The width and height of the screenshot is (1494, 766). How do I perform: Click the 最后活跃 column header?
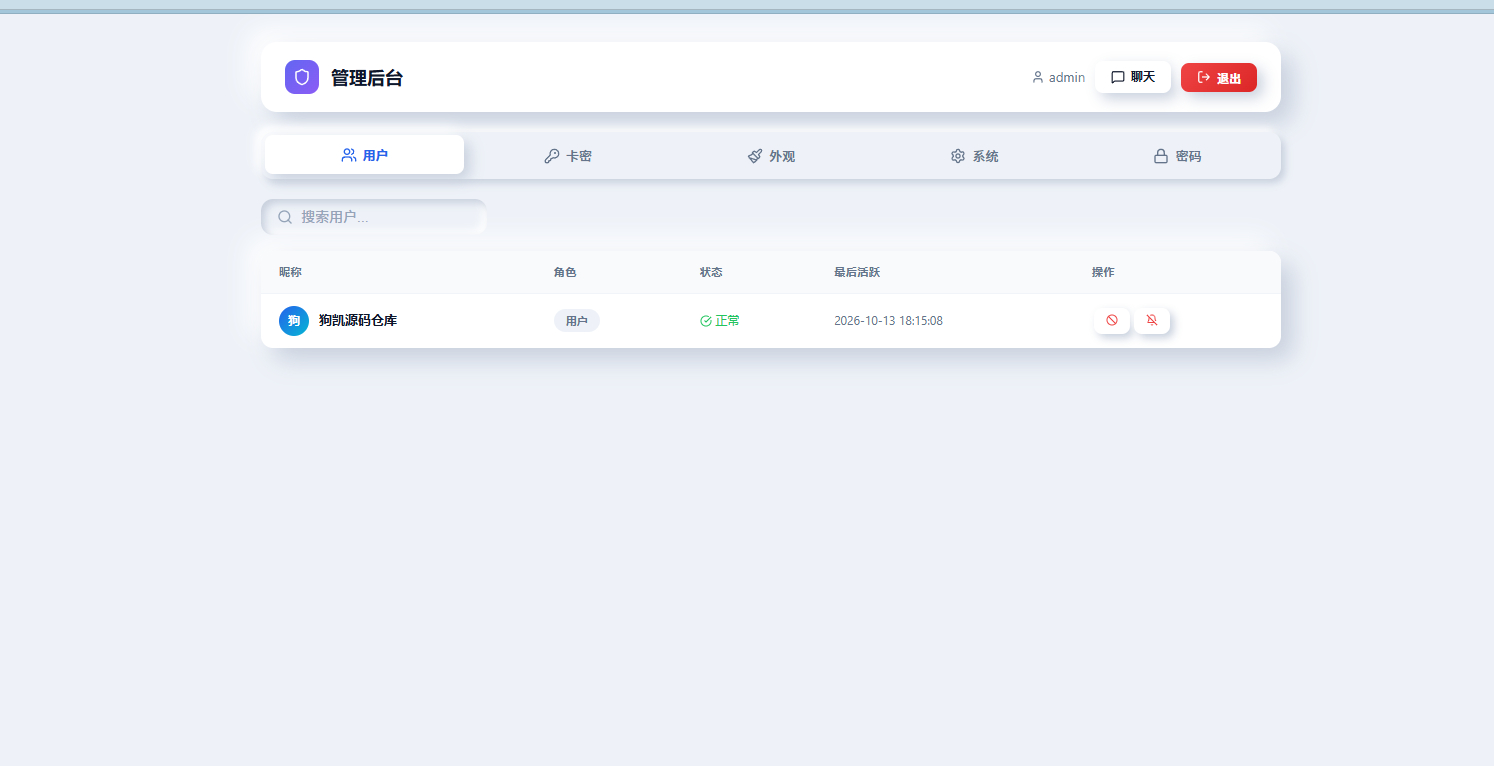[x=857, y=272]
